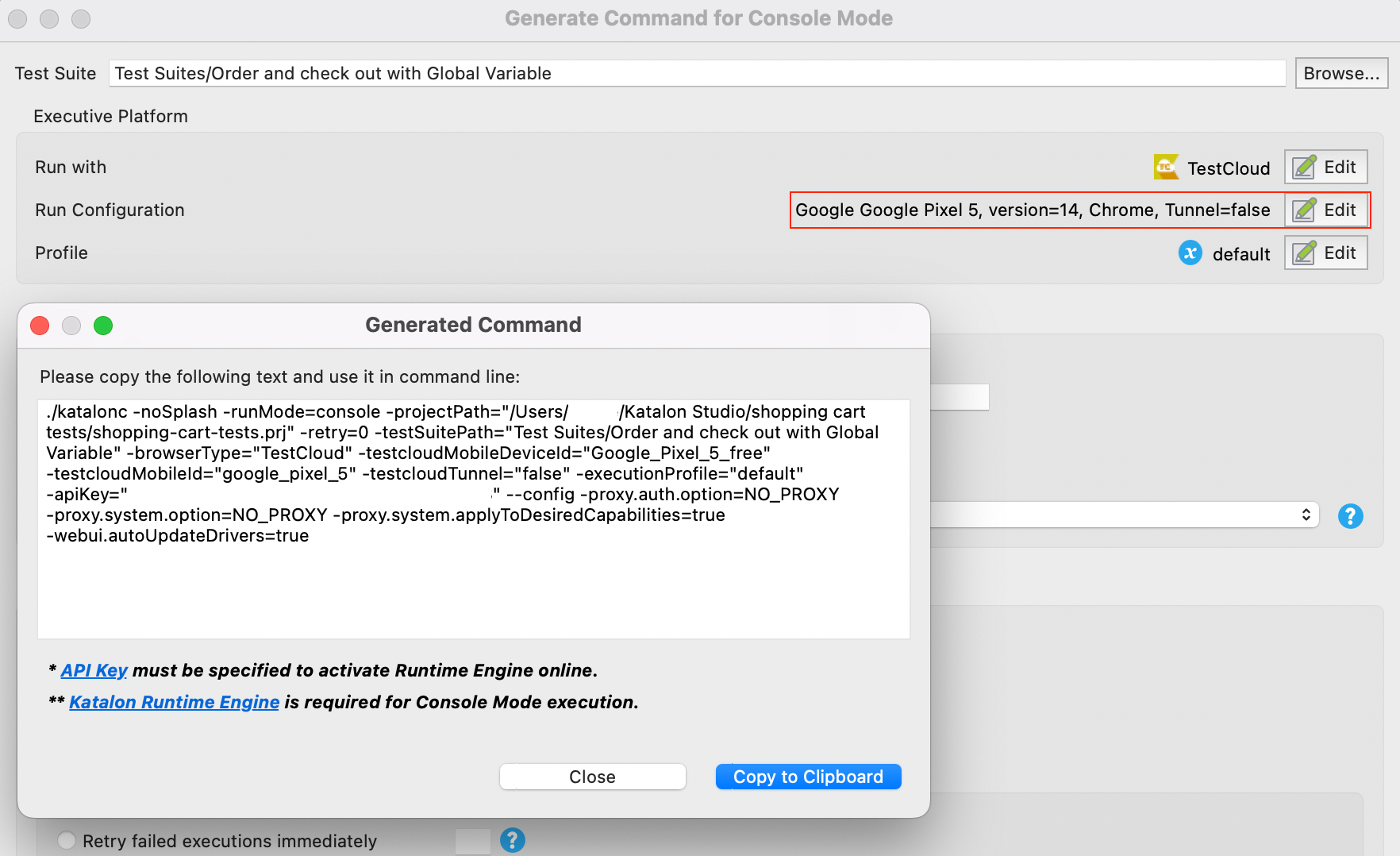
Task: Click the Google Pixel 5 configuration text
Action: [x=1033, y=210]
